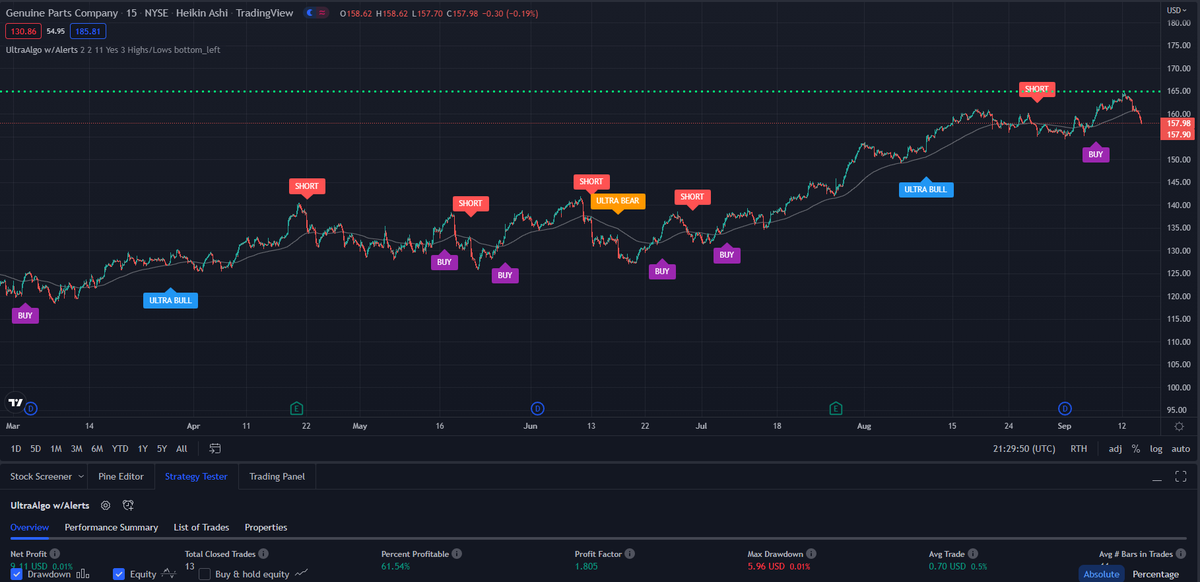Viewport: 1200px width, 582px height.
Task: Click the Max Drawdown info icon
Action: tap(811, 553)
